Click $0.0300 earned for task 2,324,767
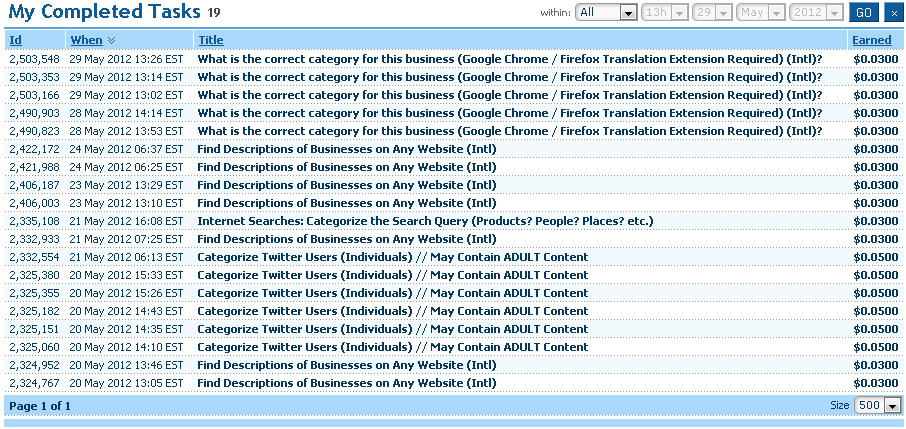Viewport: 906px width, 429px height. click(x=876, y=383)
